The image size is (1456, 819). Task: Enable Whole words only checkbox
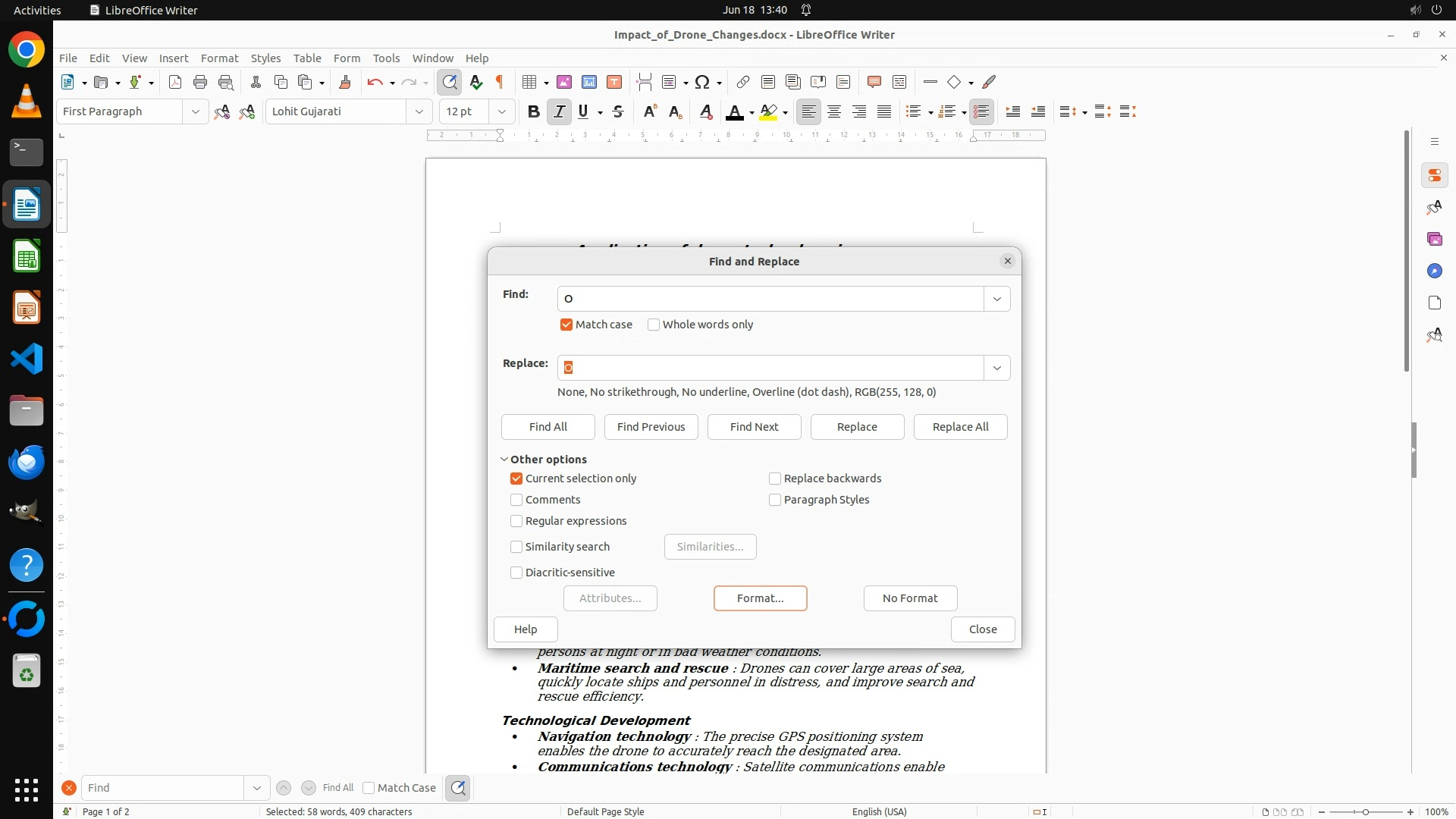(654, 325)
